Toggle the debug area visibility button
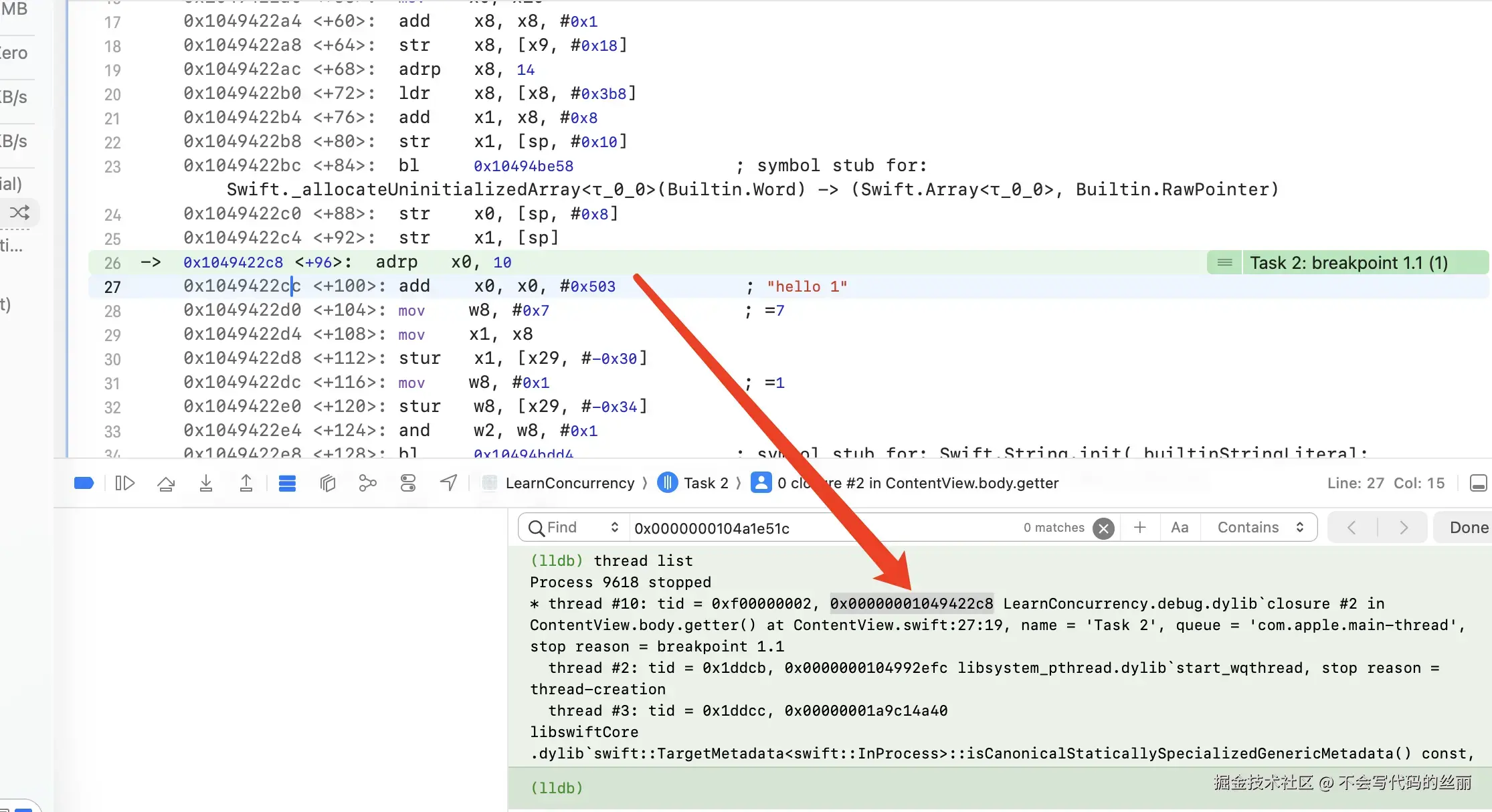The image size is (1492, 812). pyautogui.click(x=1478, y=483)
